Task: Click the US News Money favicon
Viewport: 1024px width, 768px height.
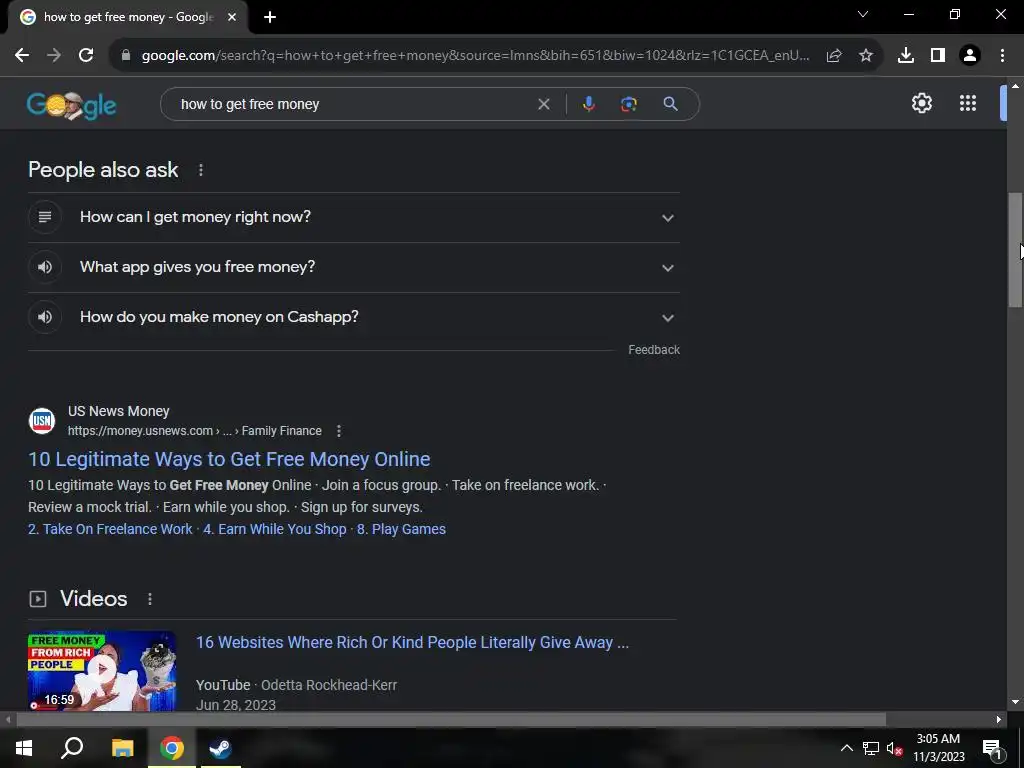Action: [x=42, y=421]
